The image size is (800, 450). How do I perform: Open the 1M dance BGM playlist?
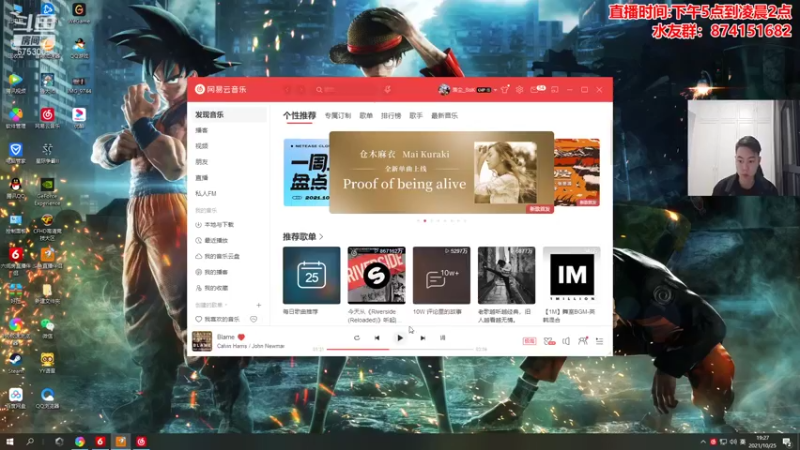tap(571, 276)
